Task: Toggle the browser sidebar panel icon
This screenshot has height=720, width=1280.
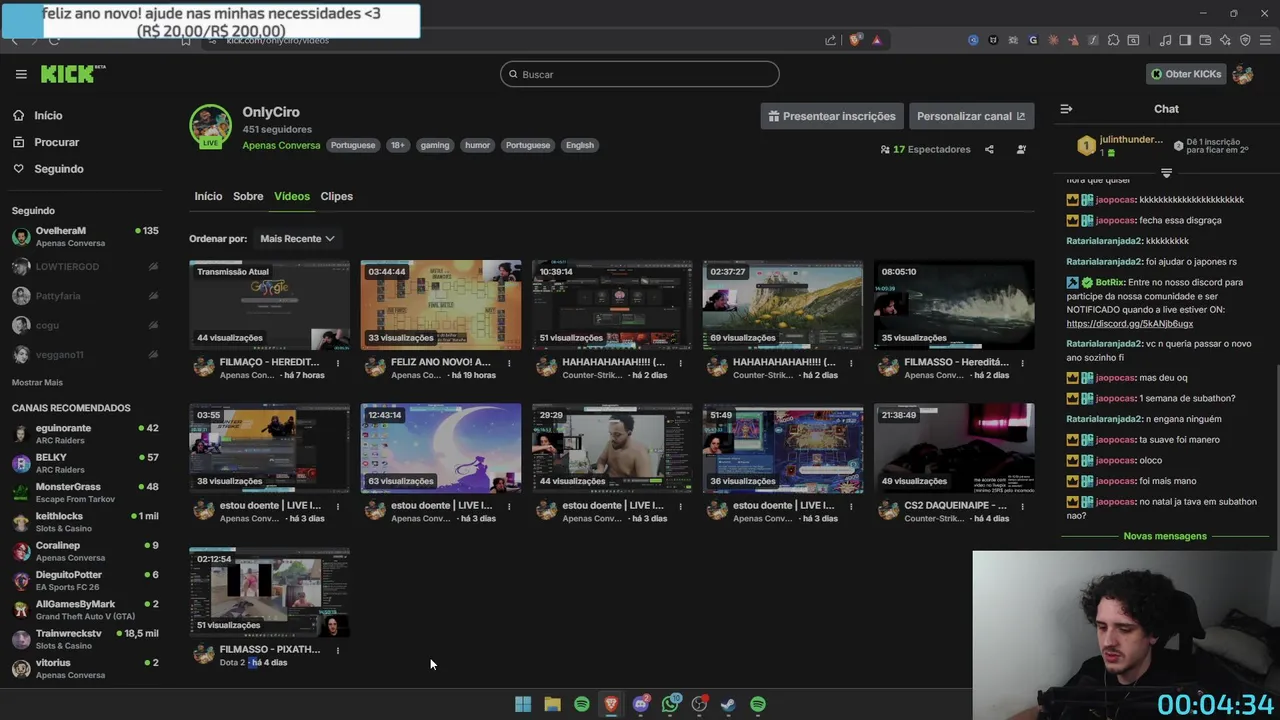Action: pos(1185,40)
